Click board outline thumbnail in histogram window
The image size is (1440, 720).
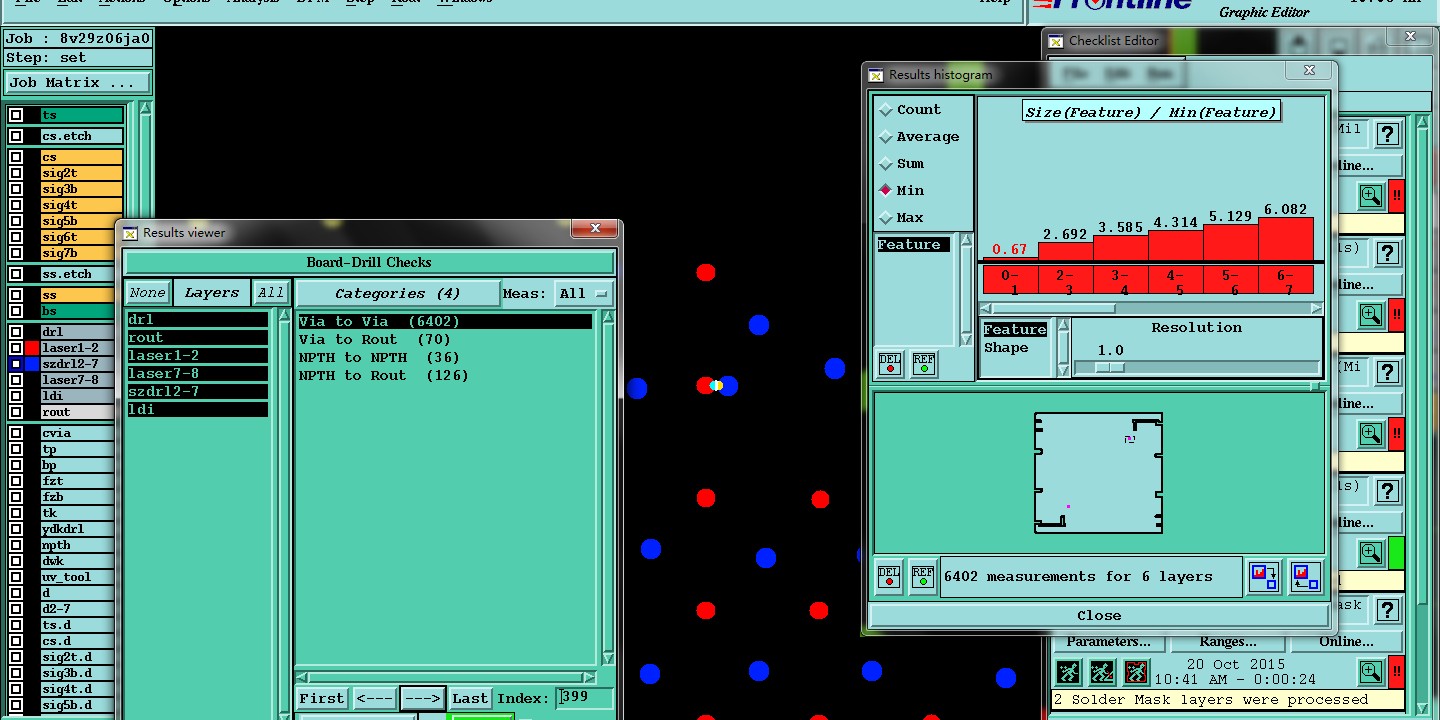click(x=1099, y=473)
